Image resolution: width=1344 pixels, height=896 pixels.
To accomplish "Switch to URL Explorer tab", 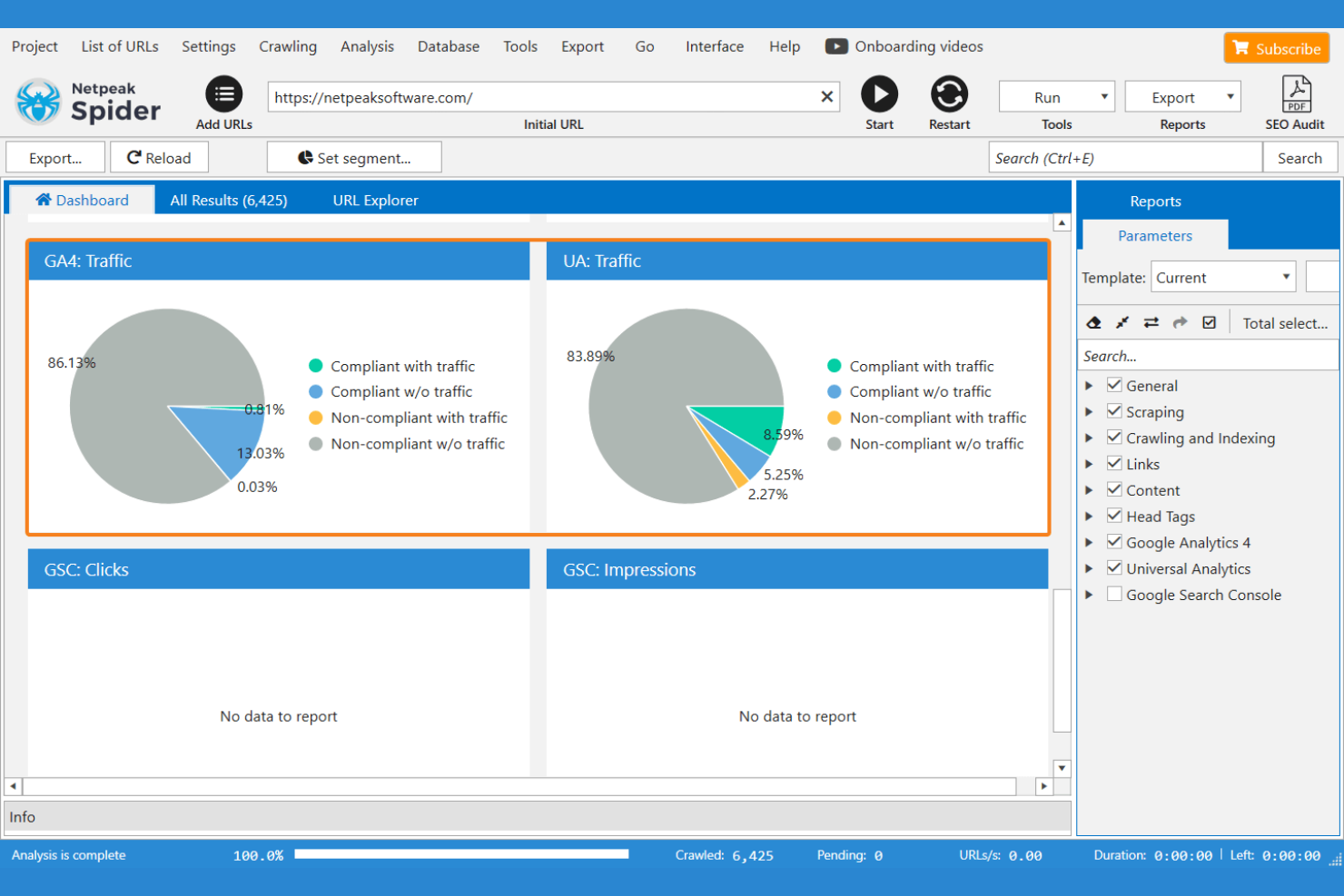I will coord(375,200).
